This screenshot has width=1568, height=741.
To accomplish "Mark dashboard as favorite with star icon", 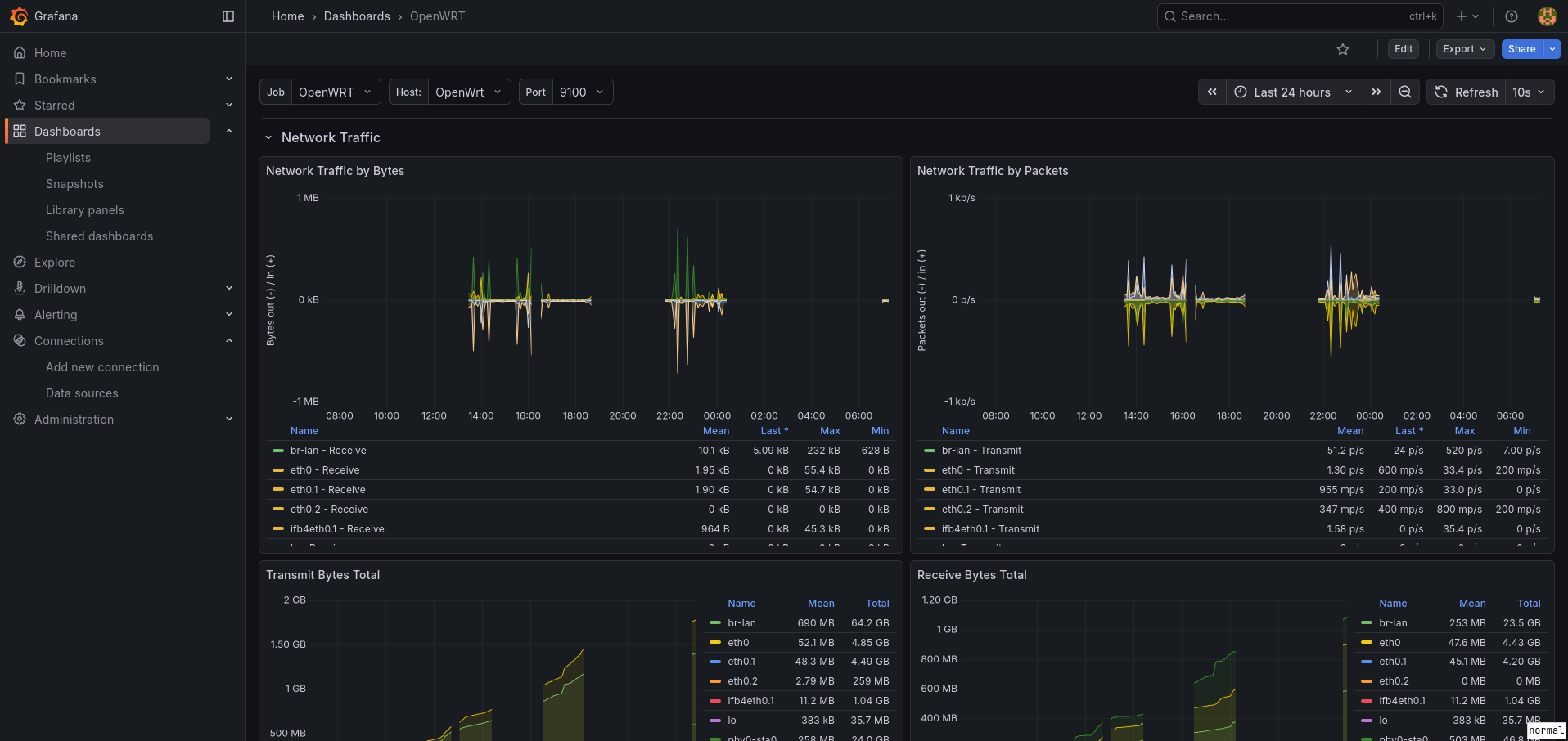I will coord(1343,49).
